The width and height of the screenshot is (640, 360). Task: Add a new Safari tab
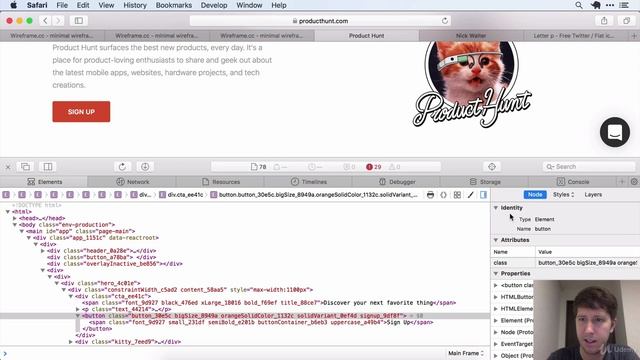pyautogui.click(x=634, y=36)
